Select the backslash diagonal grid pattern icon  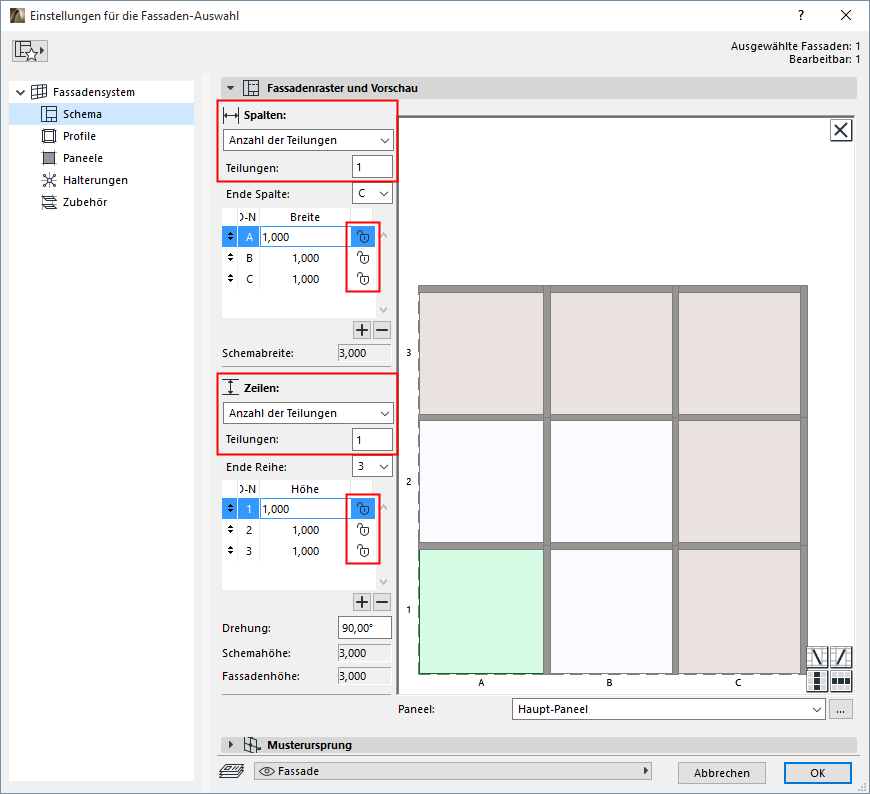coord(817,657)
